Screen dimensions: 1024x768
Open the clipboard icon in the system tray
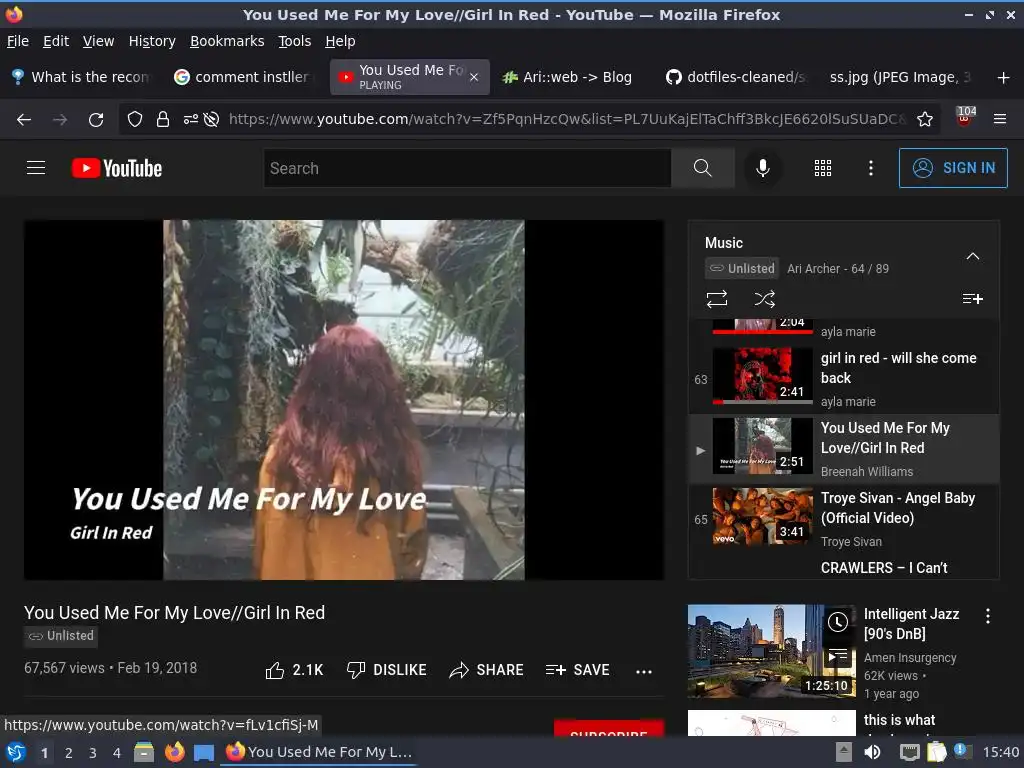click(x=936, y=752)
